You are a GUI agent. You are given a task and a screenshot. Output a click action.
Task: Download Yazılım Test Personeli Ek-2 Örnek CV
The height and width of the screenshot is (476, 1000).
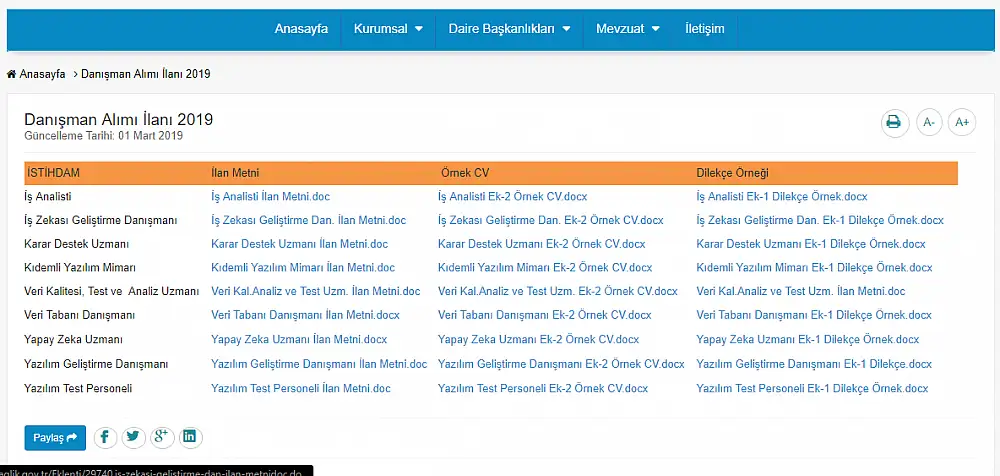pyautogui.click(x=542, y=388)
